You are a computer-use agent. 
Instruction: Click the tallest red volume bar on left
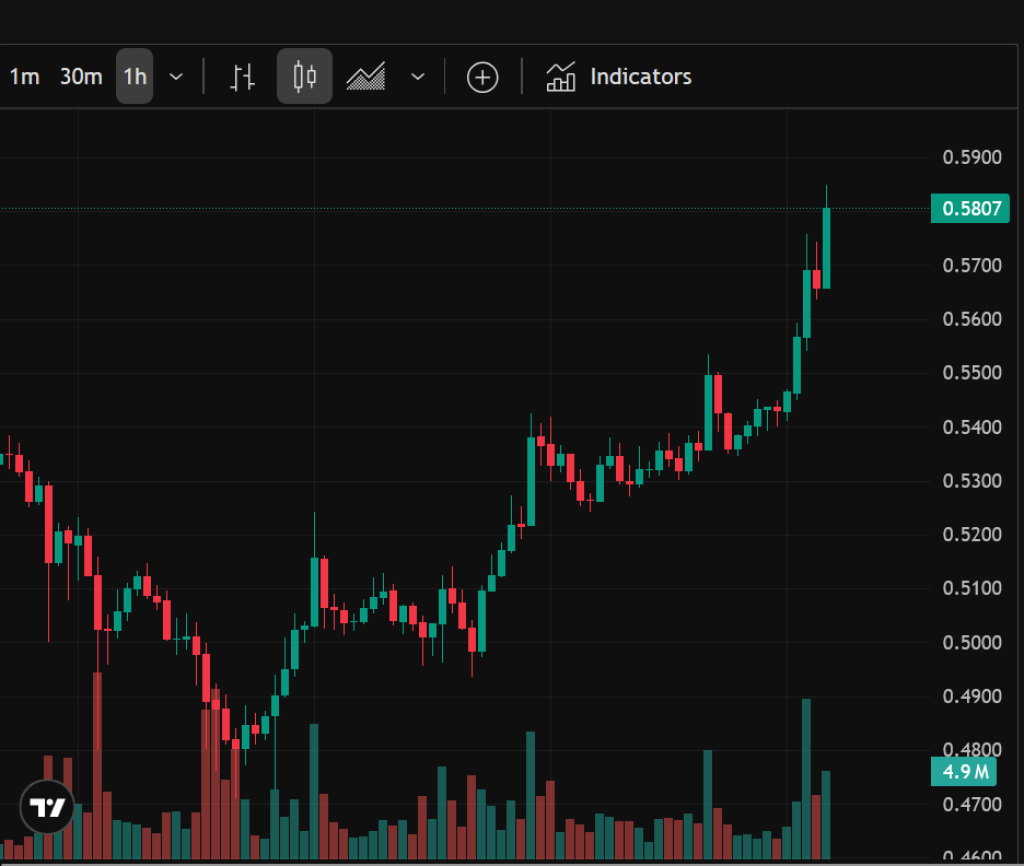tap(97, 760)
